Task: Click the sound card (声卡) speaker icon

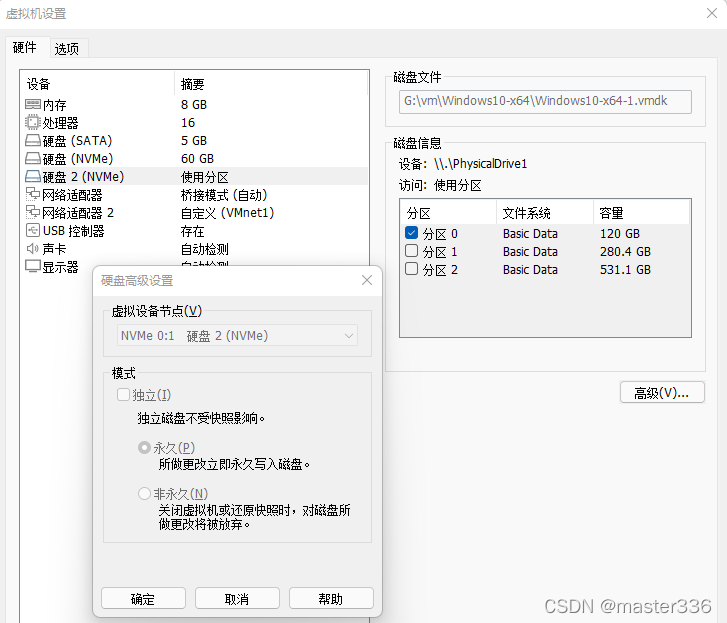Action: click(x=32, y=249)
